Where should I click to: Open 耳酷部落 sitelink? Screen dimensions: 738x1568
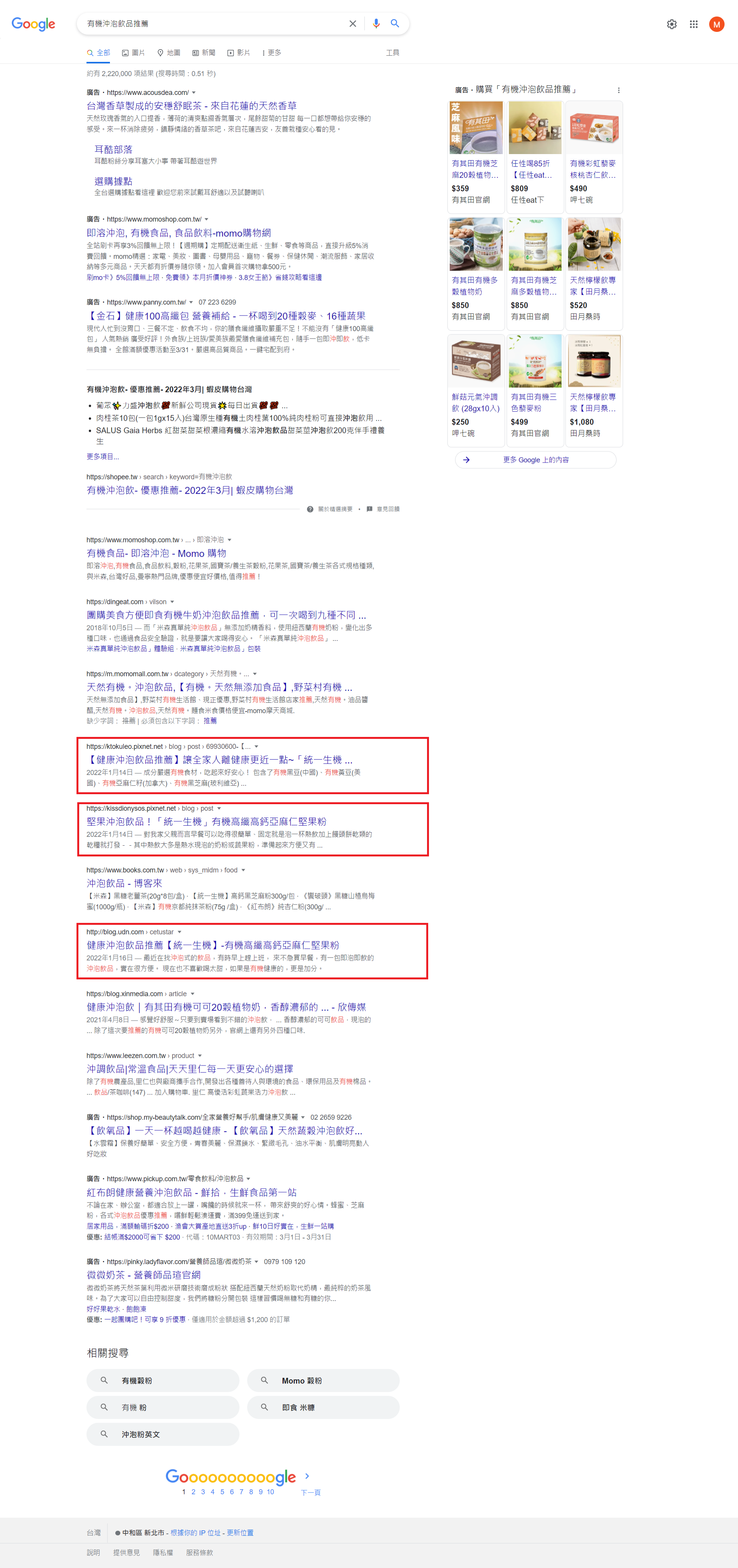(x=113, y=150)
